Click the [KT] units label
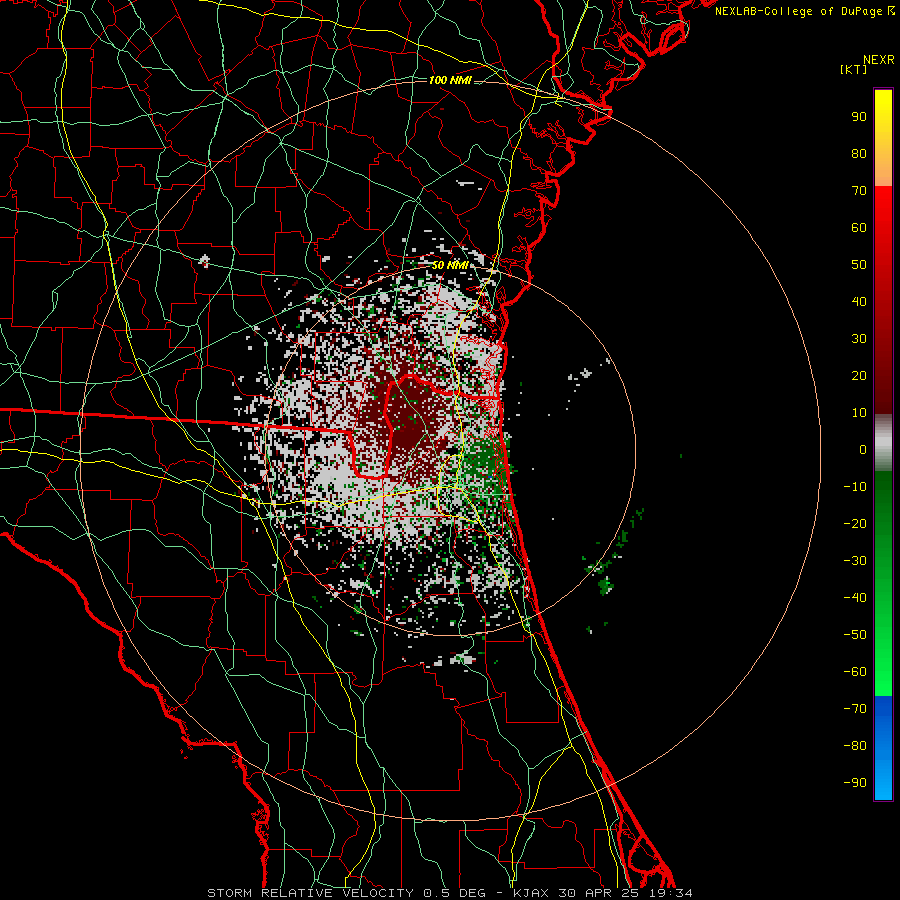 pyautogui.click(x=854, y=69)
